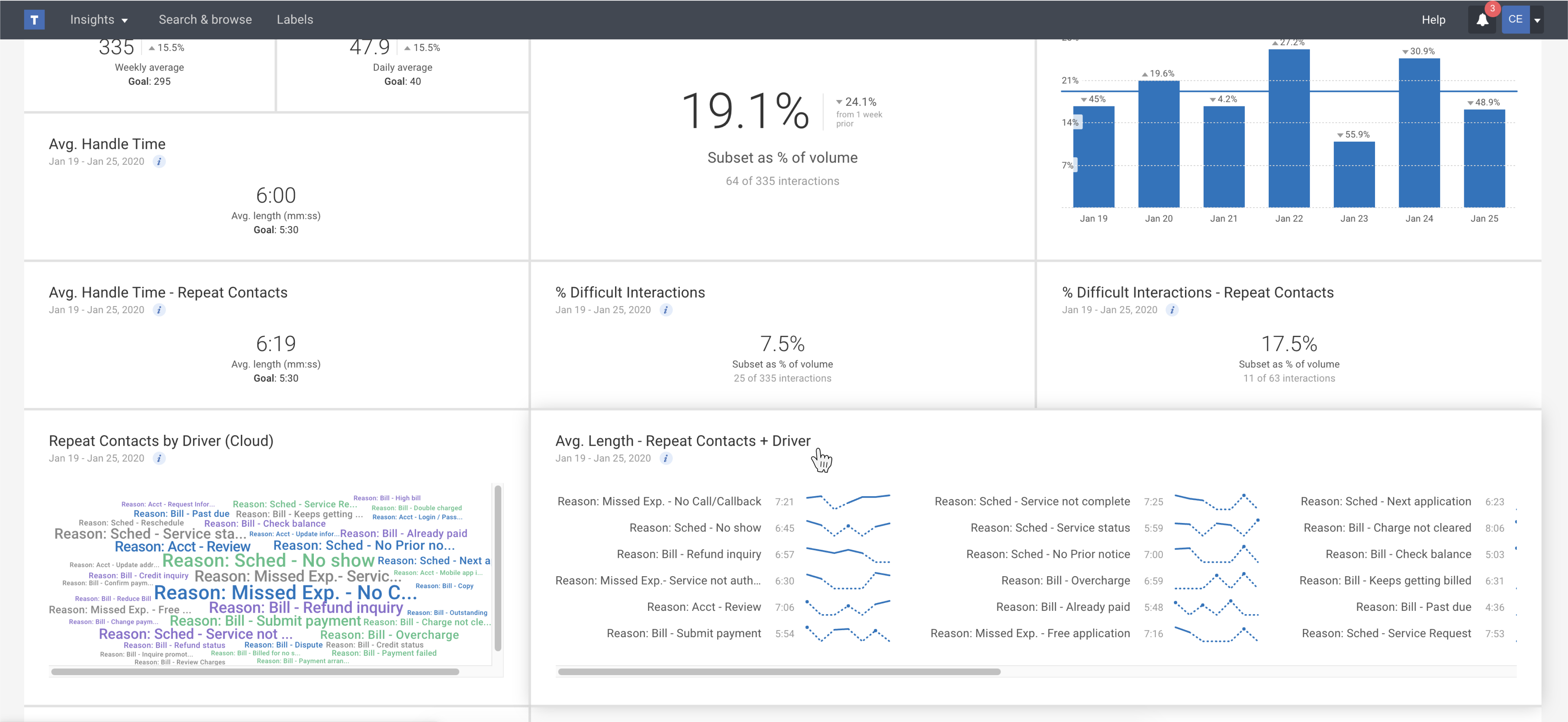Expand the CE account dropdown arrow
This screenshot has height=722, width=1568.
point(1537,20)
